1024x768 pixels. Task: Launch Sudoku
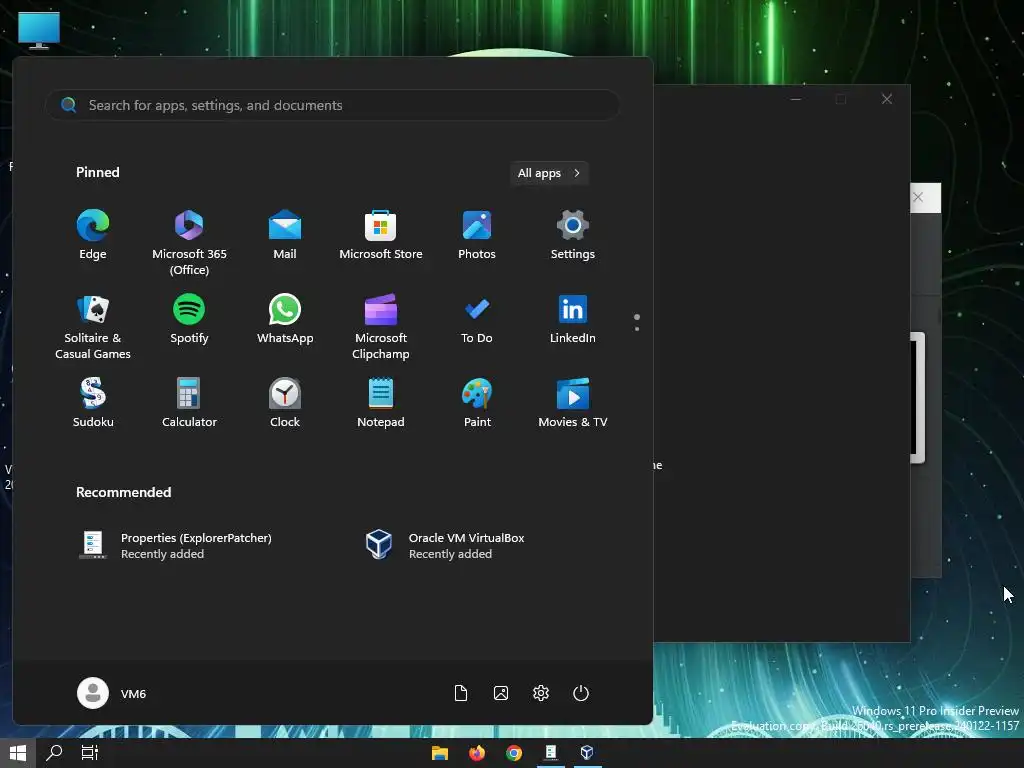93,403
